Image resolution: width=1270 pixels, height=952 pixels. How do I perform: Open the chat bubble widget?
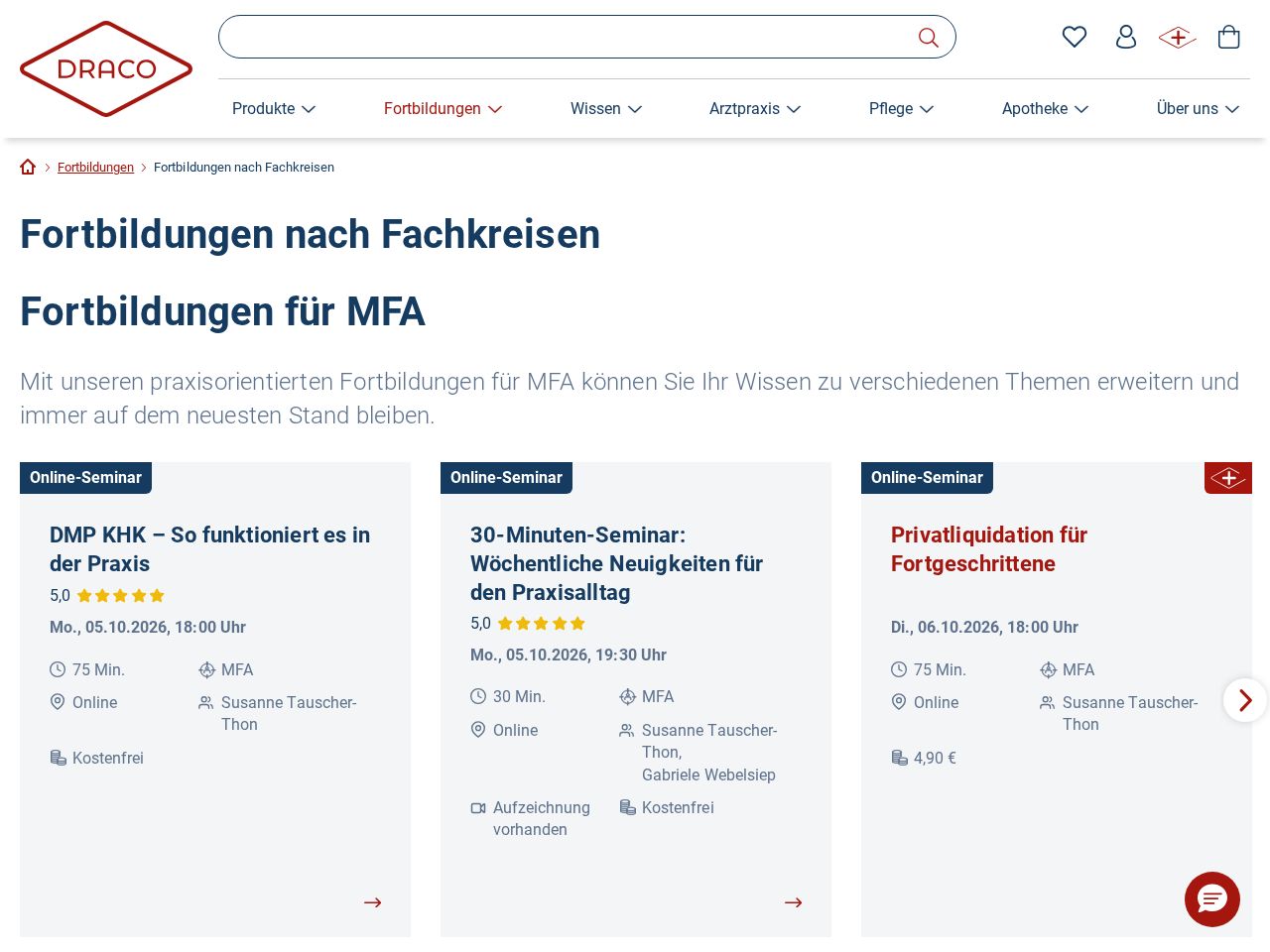(x=1212, y=899)
